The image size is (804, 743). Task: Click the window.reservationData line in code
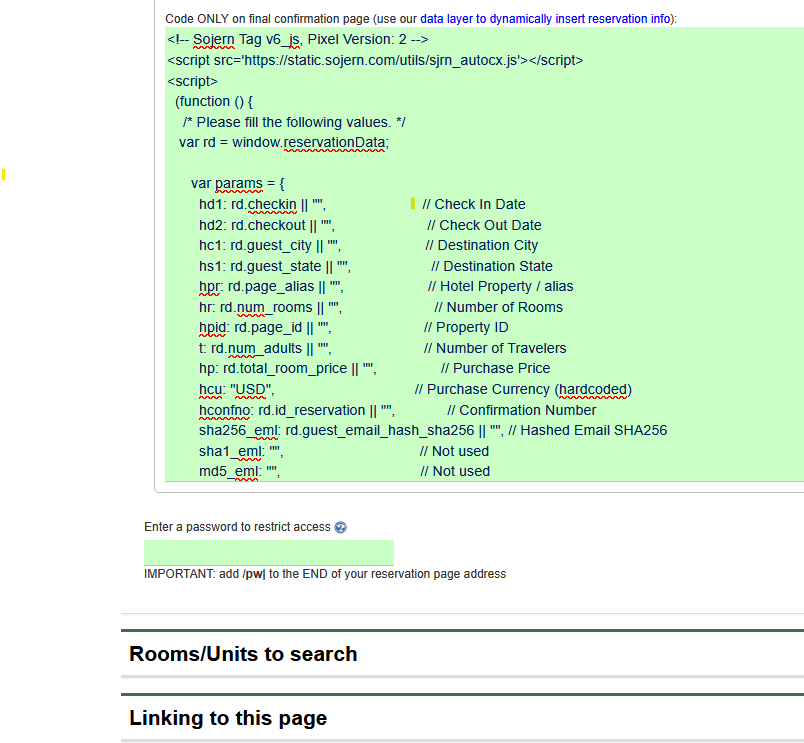tap(283, 142)
